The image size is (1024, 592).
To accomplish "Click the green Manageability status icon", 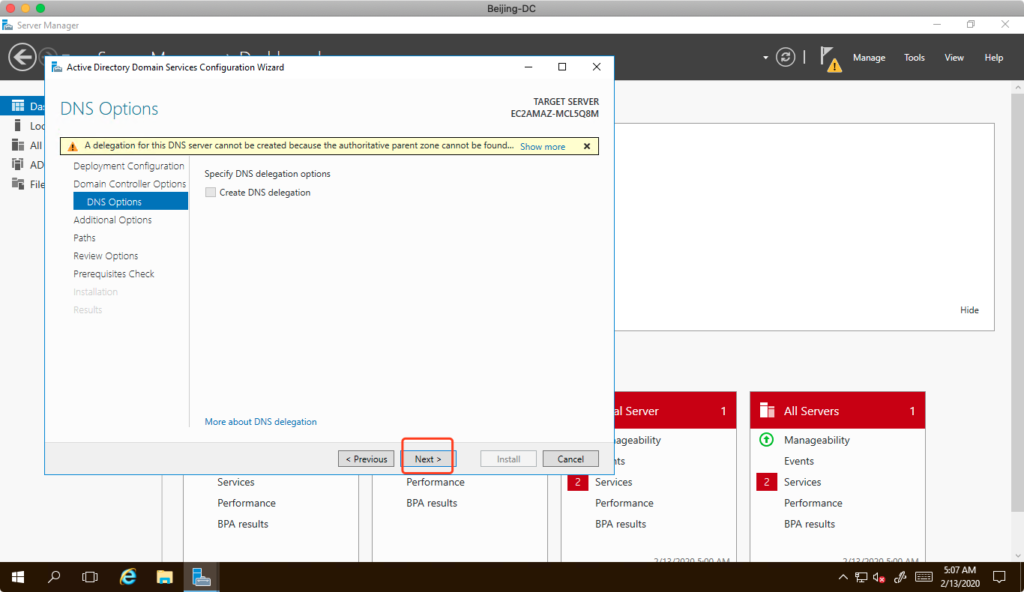I will [767, 440].
